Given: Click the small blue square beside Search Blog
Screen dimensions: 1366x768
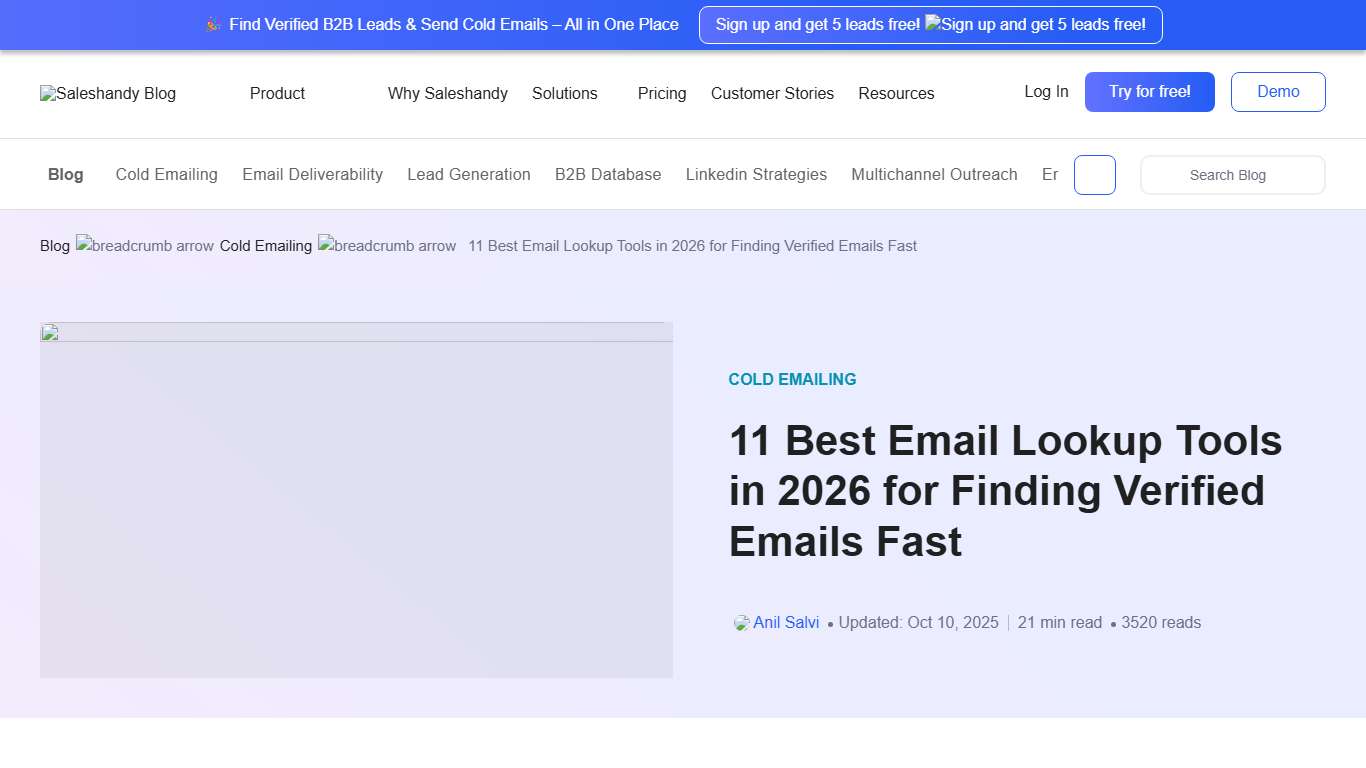Looking at the screenshot, I should (x=1094, y=174).
